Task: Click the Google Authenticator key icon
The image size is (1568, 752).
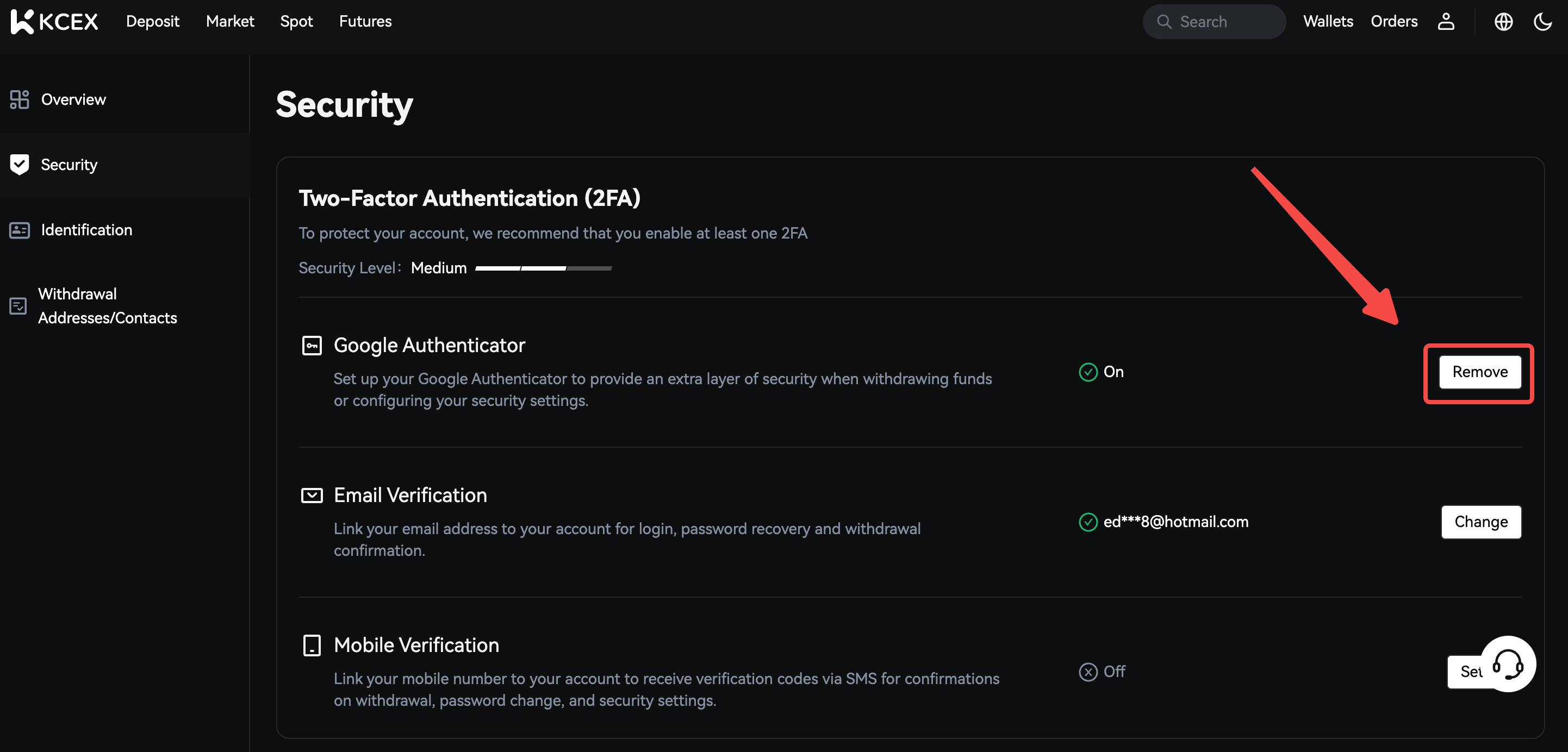Action: pos(312,346)
